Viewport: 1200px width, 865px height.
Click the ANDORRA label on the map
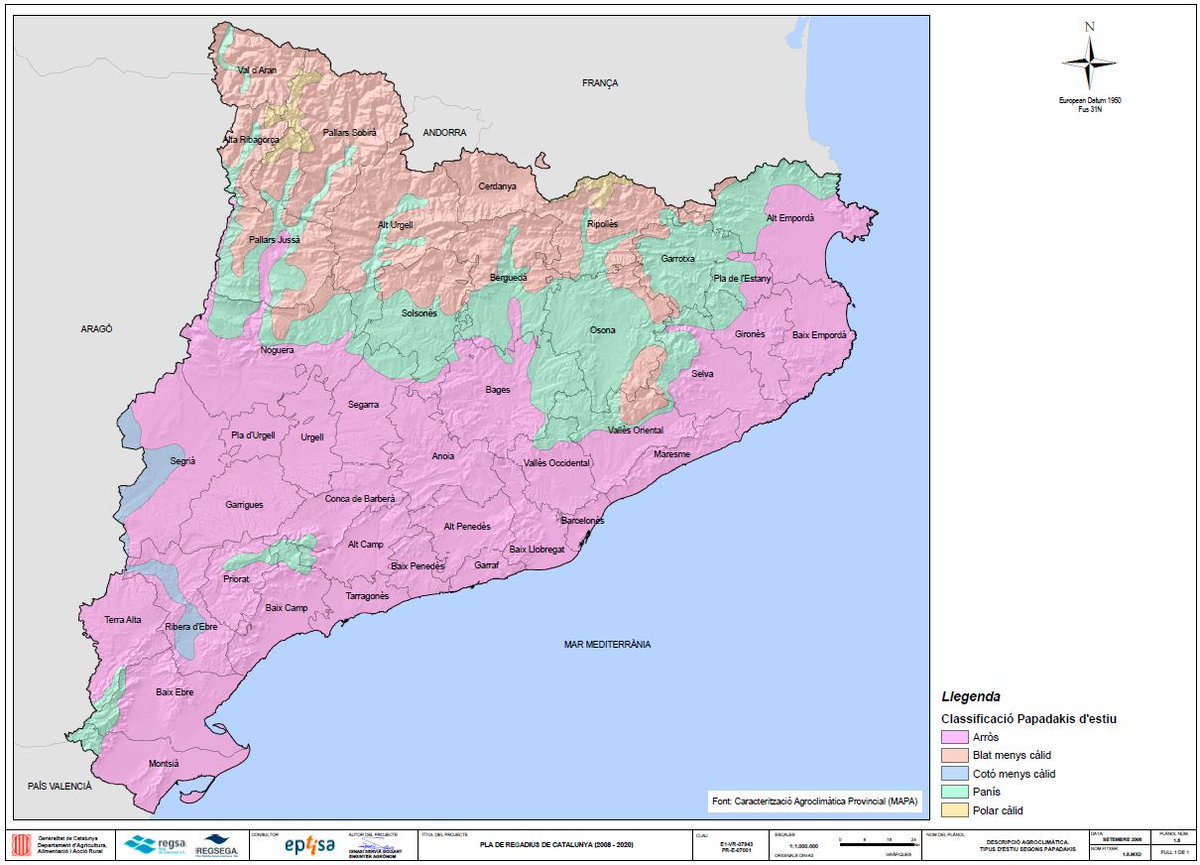tap(444, 132)
